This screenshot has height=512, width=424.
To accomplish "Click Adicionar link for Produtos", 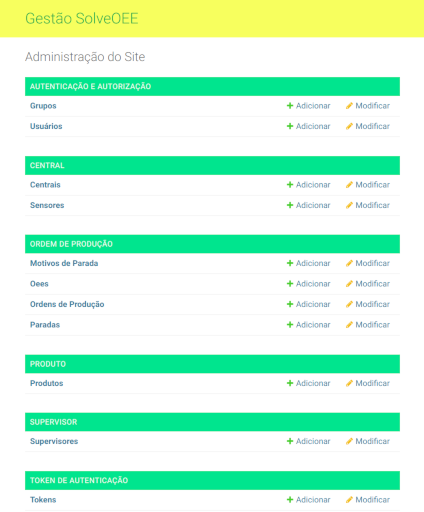I will point(313,383).
